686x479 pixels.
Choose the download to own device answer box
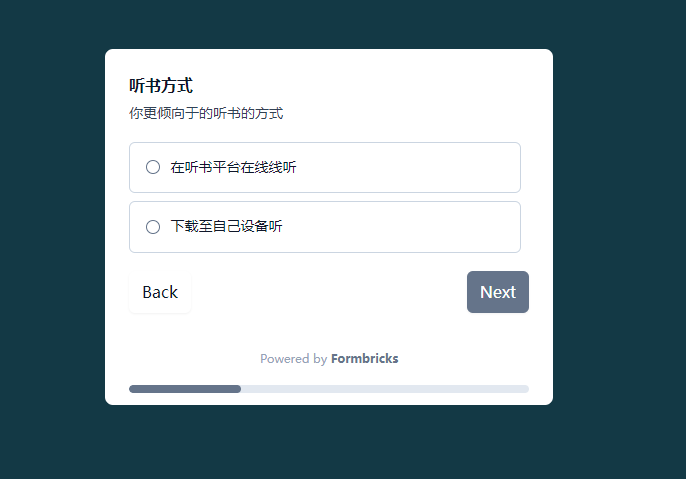[324, 227]
